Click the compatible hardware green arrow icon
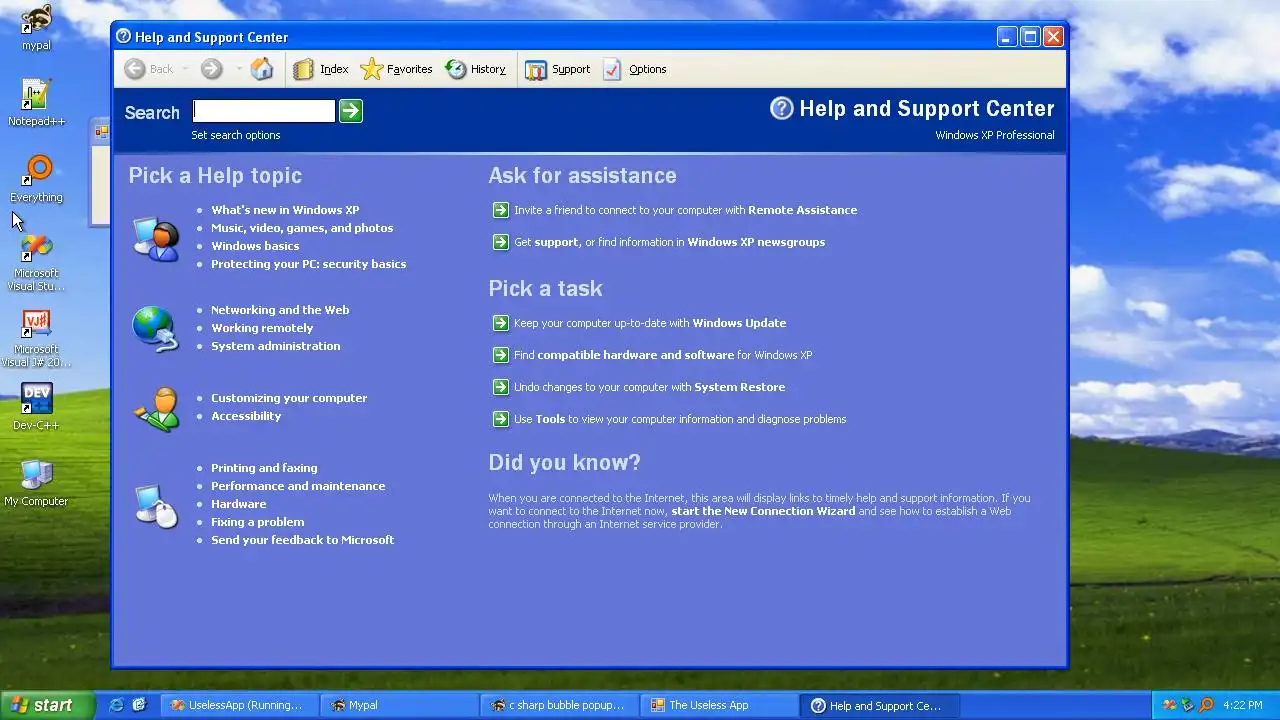Screen dimensions: 1280x720 tap(501, 355)
